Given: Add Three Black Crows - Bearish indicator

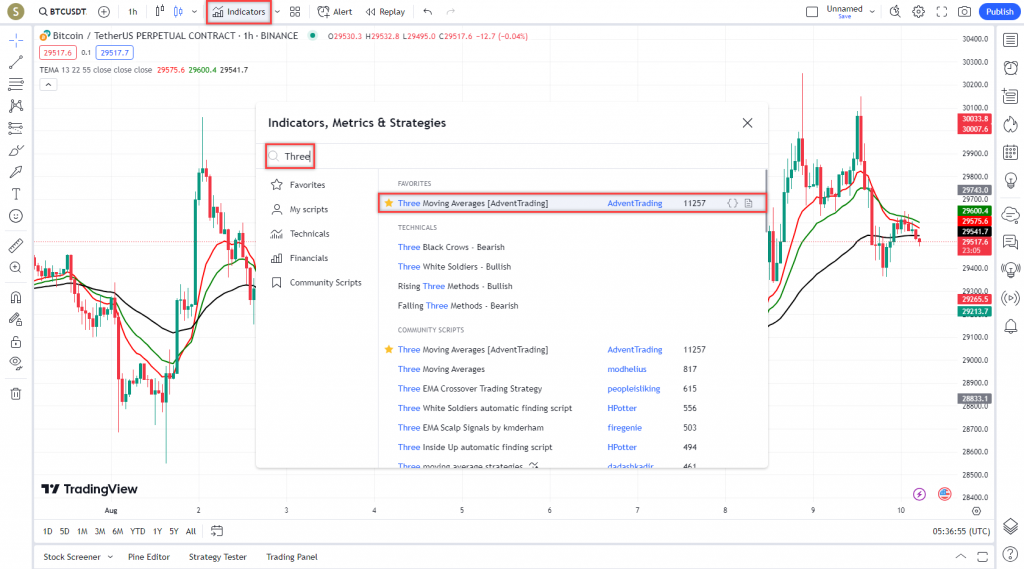Looking at the screenshot, I should (451, 247).
